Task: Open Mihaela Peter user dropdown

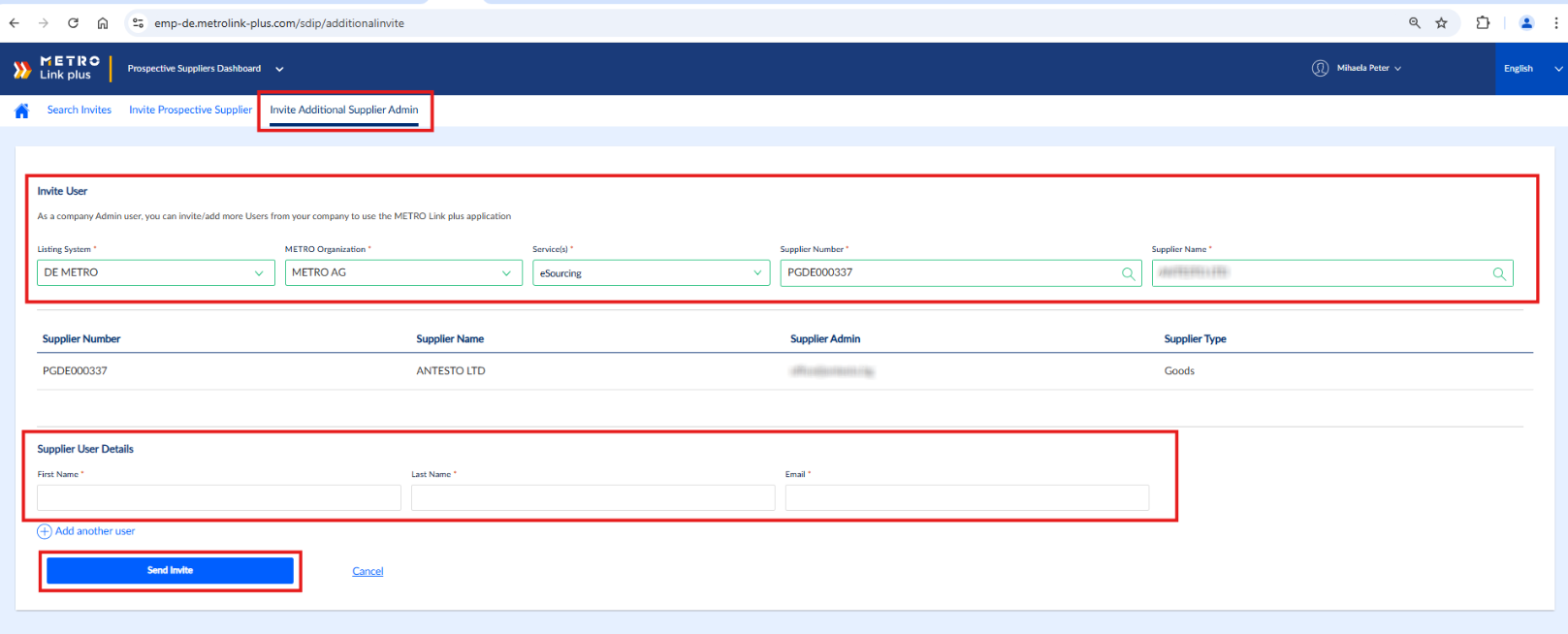Action: point(1368,68)
